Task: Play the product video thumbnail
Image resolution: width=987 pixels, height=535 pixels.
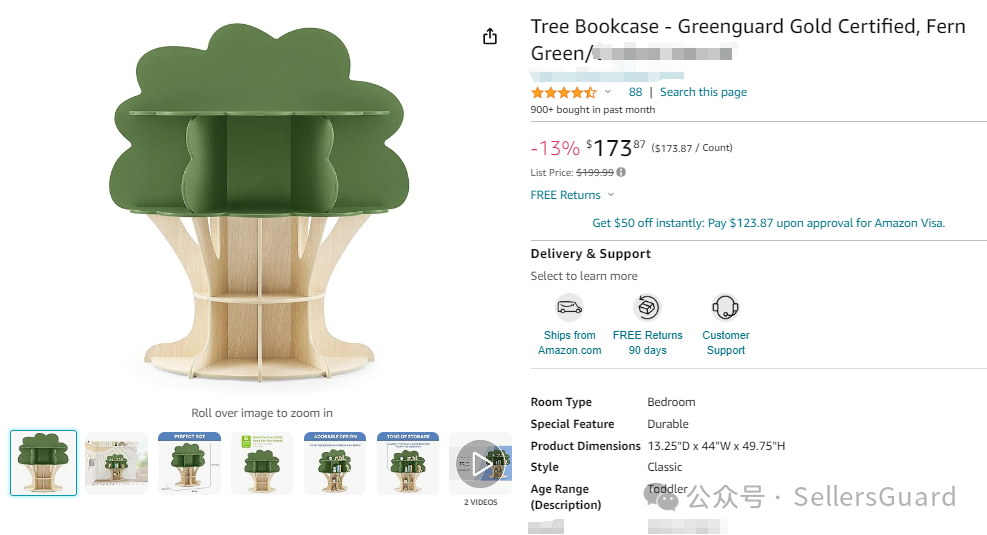Action: 480,463
